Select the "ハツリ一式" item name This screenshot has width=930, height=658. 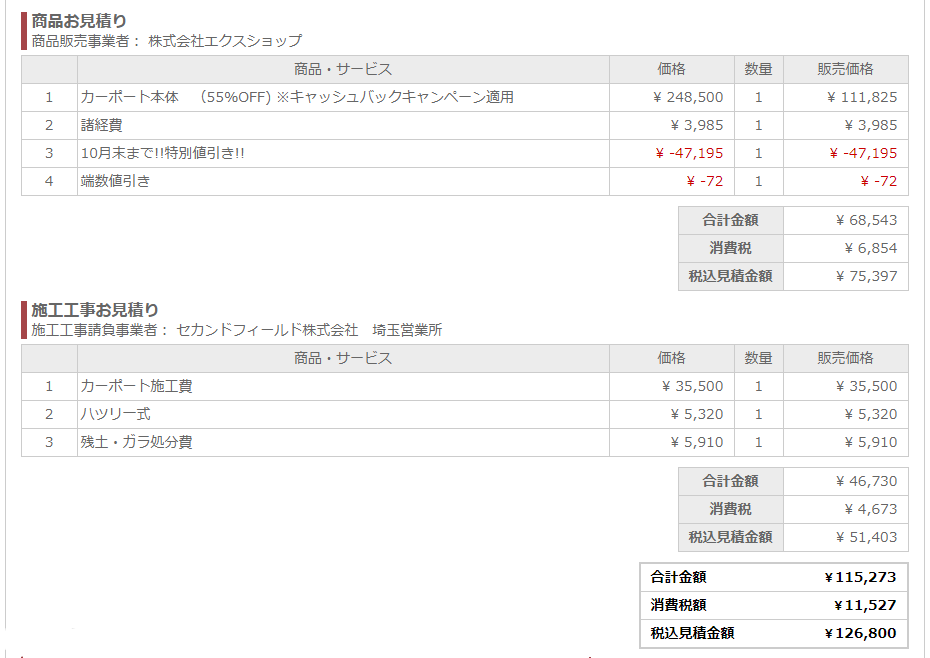116,414
